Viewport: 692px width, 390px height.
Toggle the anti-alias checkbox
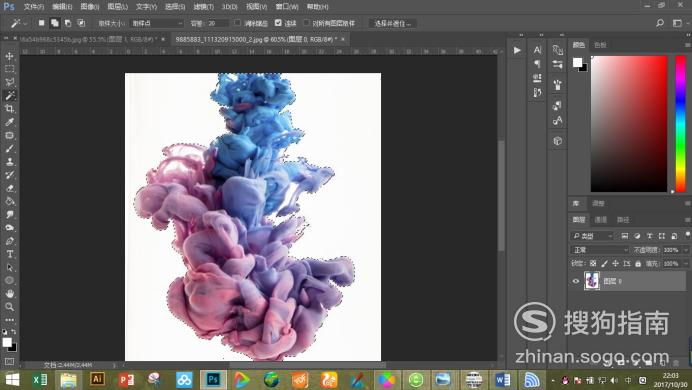(237, 22)
